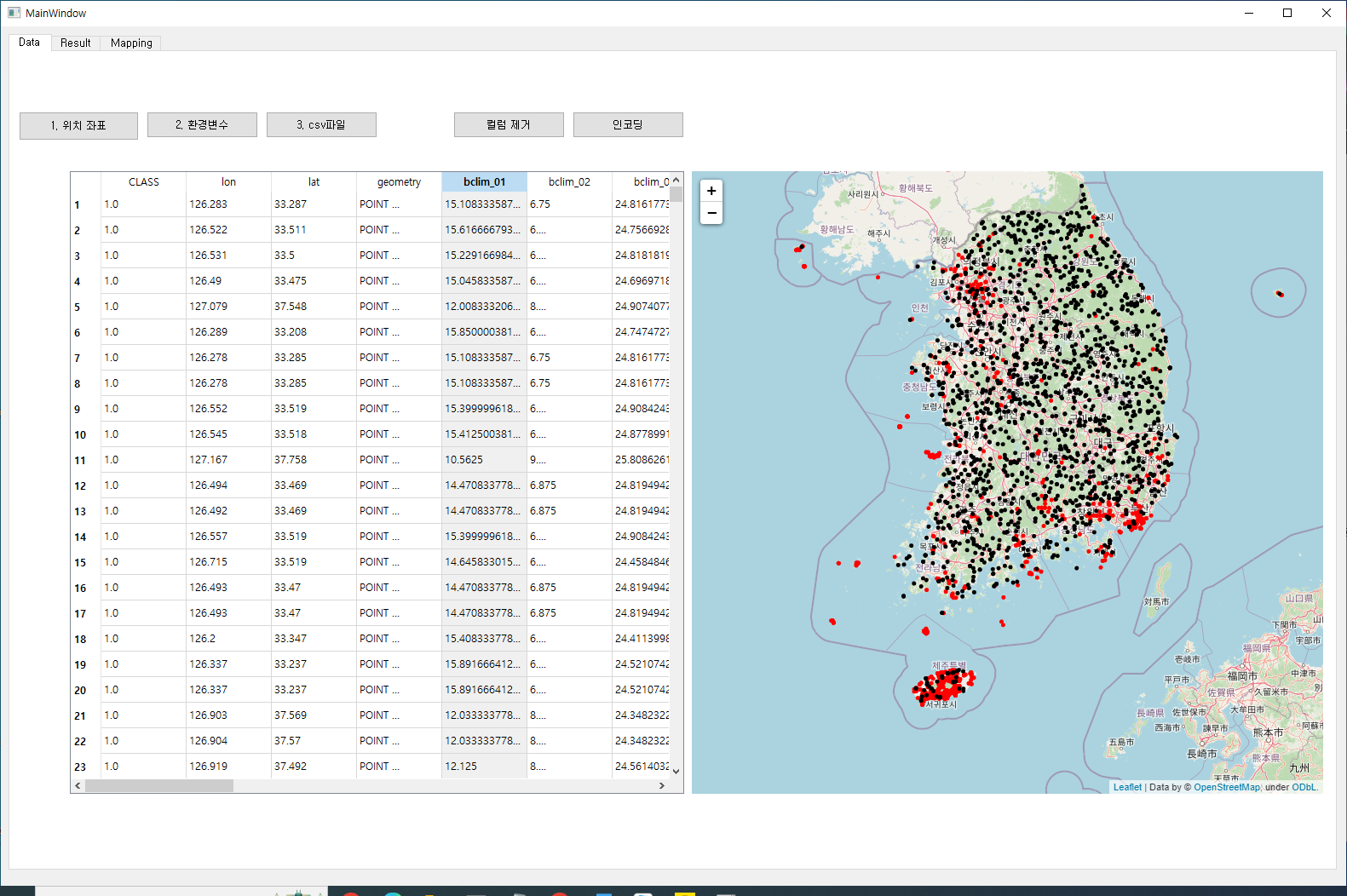This screenshot has width=1347, height=896.
Task: Click the '인코딩' button
Action: pos(628,124)
